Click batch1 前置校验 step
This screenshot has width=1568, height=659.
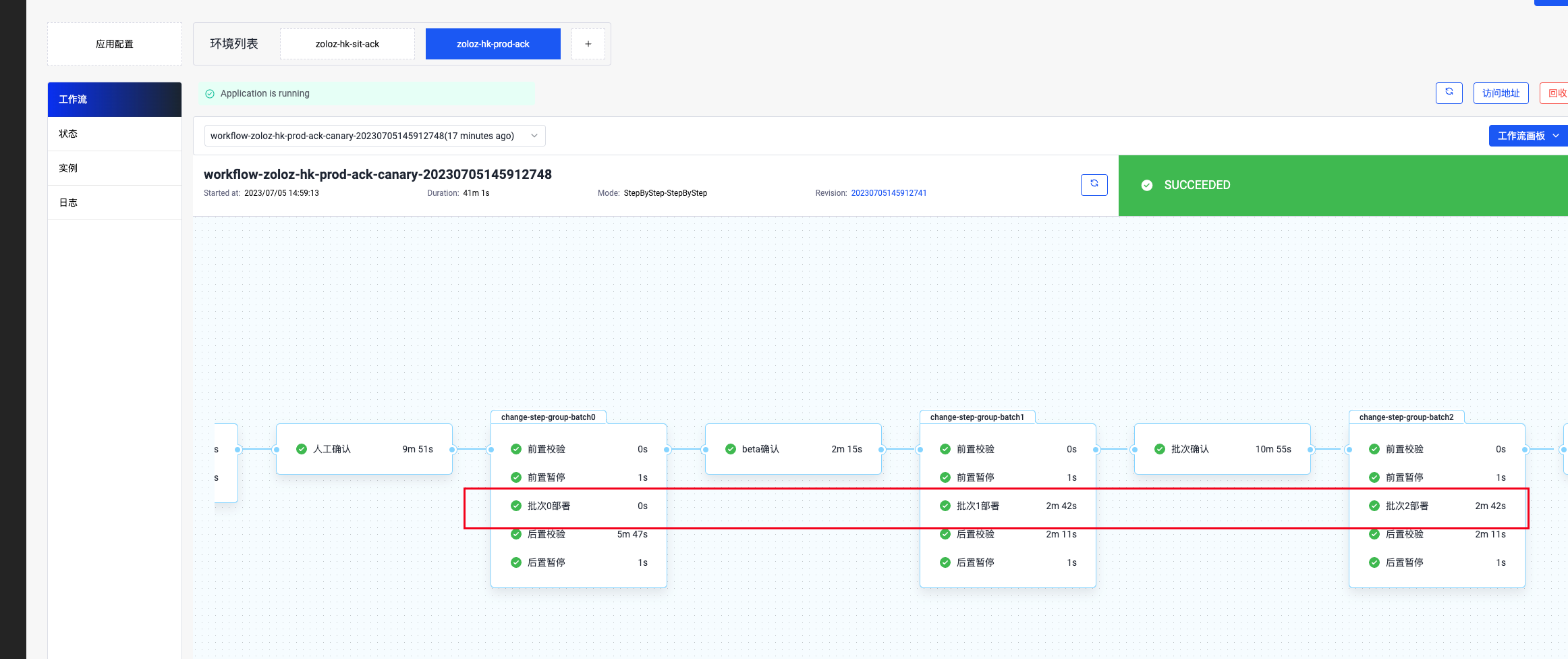tap(1008, 449)
